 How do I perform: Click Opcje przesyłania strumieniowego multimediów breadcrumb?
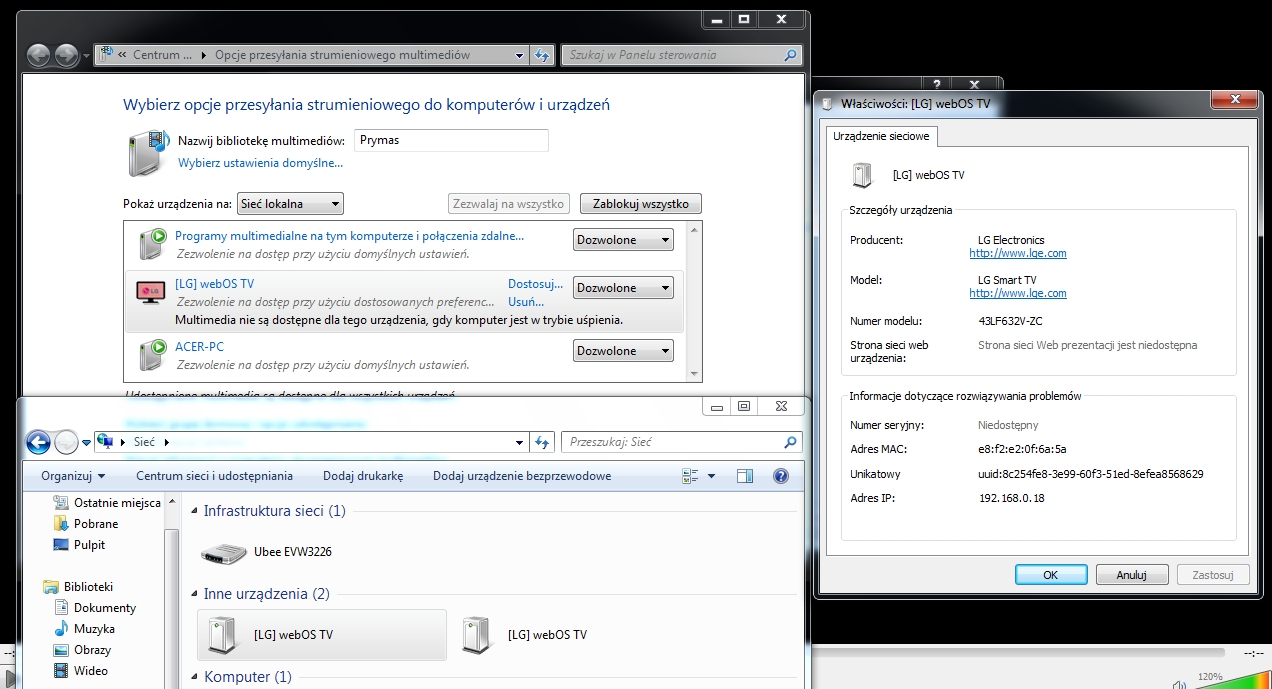click(342, 55)
